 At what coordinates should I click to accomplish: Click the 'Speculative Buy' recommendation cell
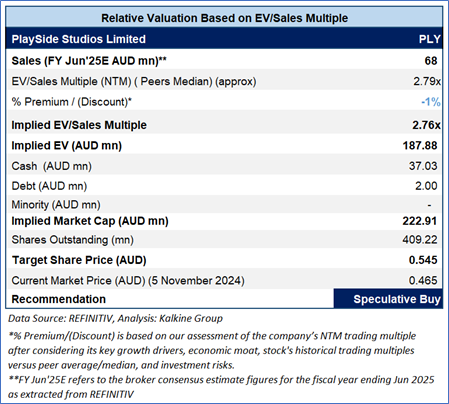click(388, 299)
